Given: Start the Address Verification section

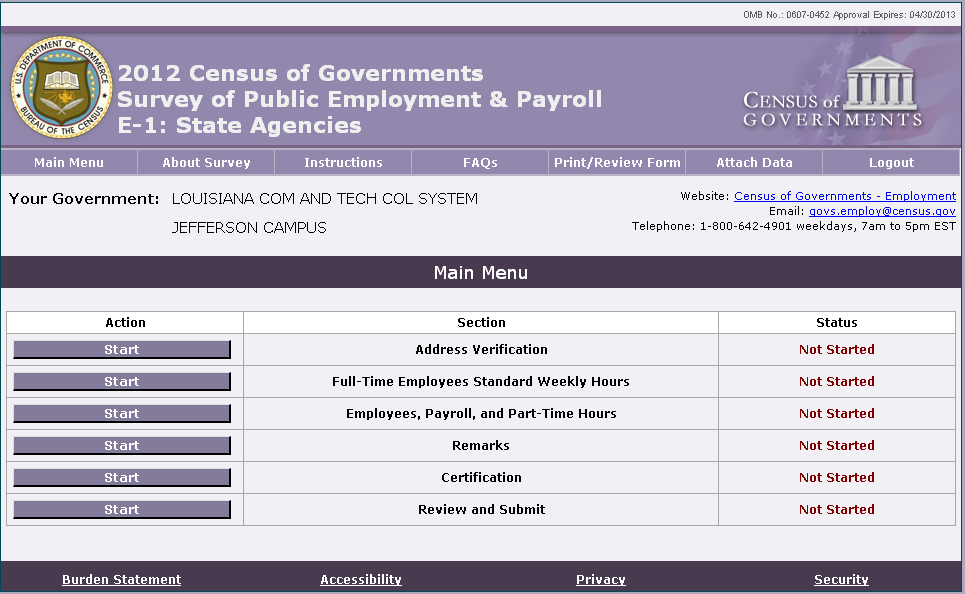Looking at the screenshot, I should click(122, 350).
